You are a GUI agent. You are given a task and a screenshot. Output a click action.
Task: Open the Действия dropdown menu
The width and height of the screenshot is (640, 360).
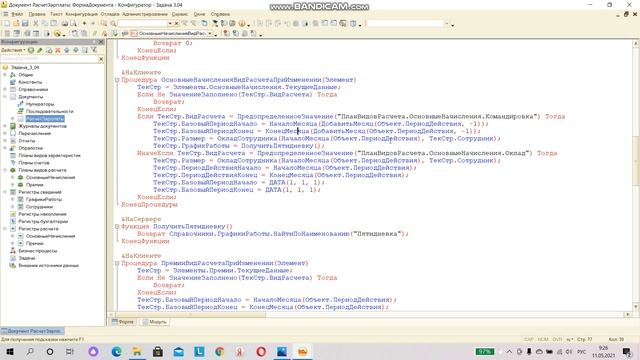pyautogui.click(x=13, y=50)
